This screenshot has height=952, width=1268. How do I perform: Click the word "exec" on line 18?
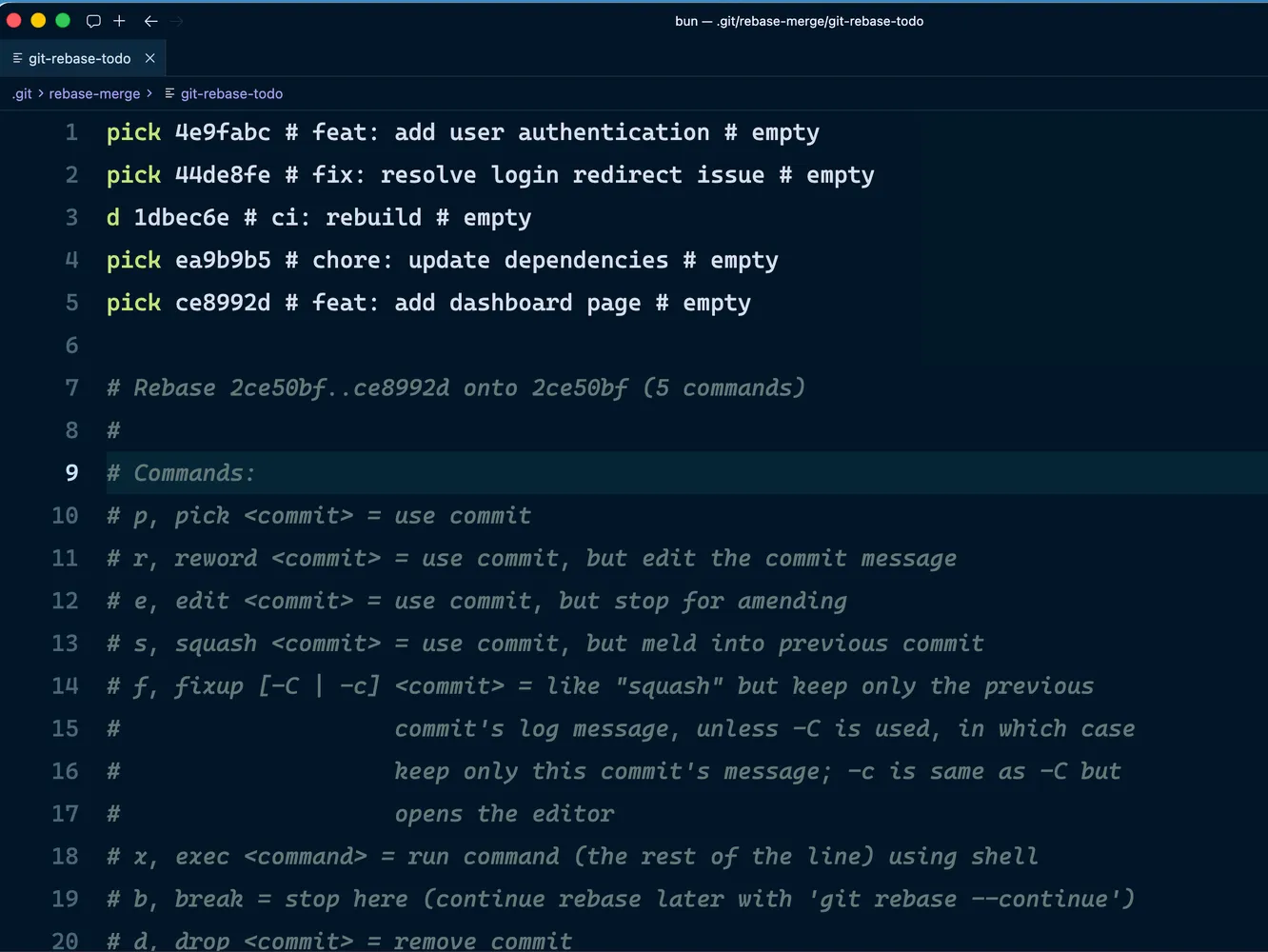tap(202, 857)
